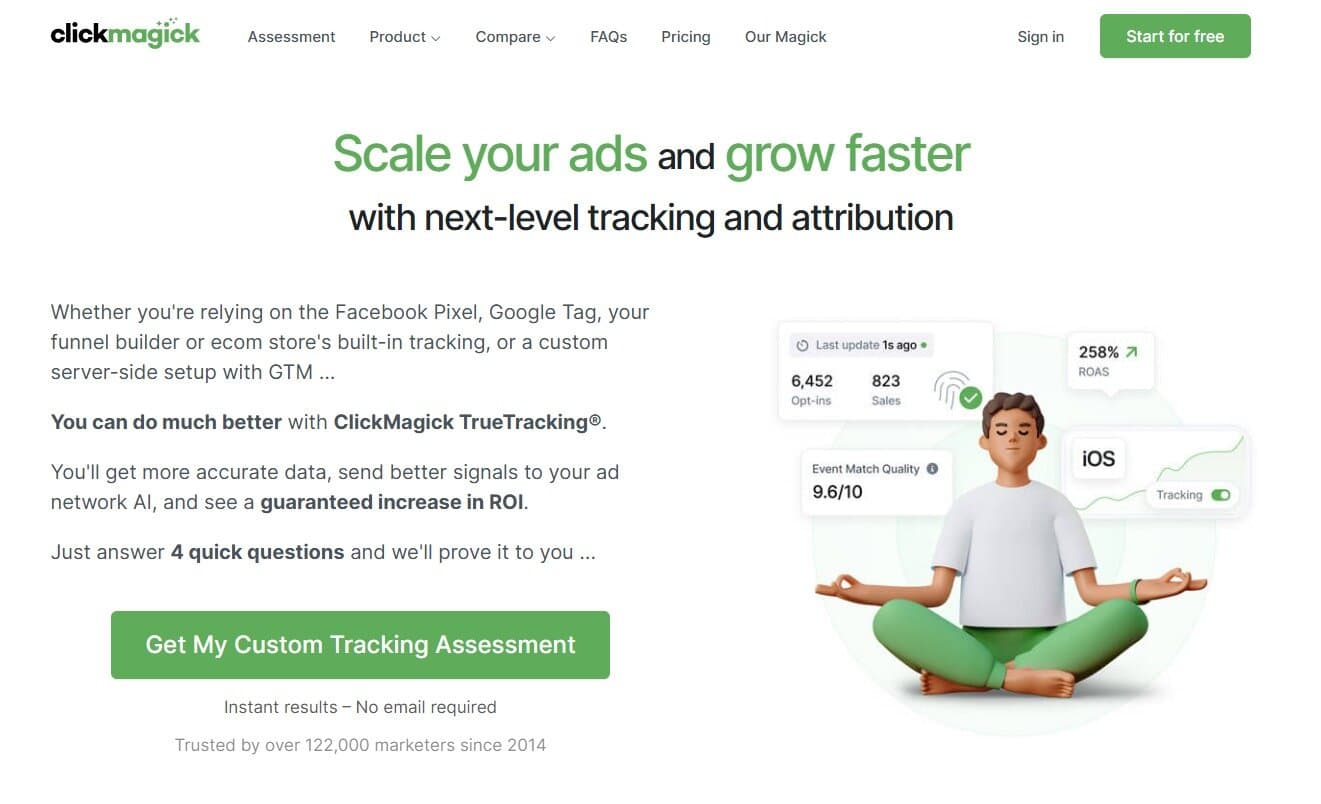
Task: Open the Assessment menu item
Action: coord(291,37)
